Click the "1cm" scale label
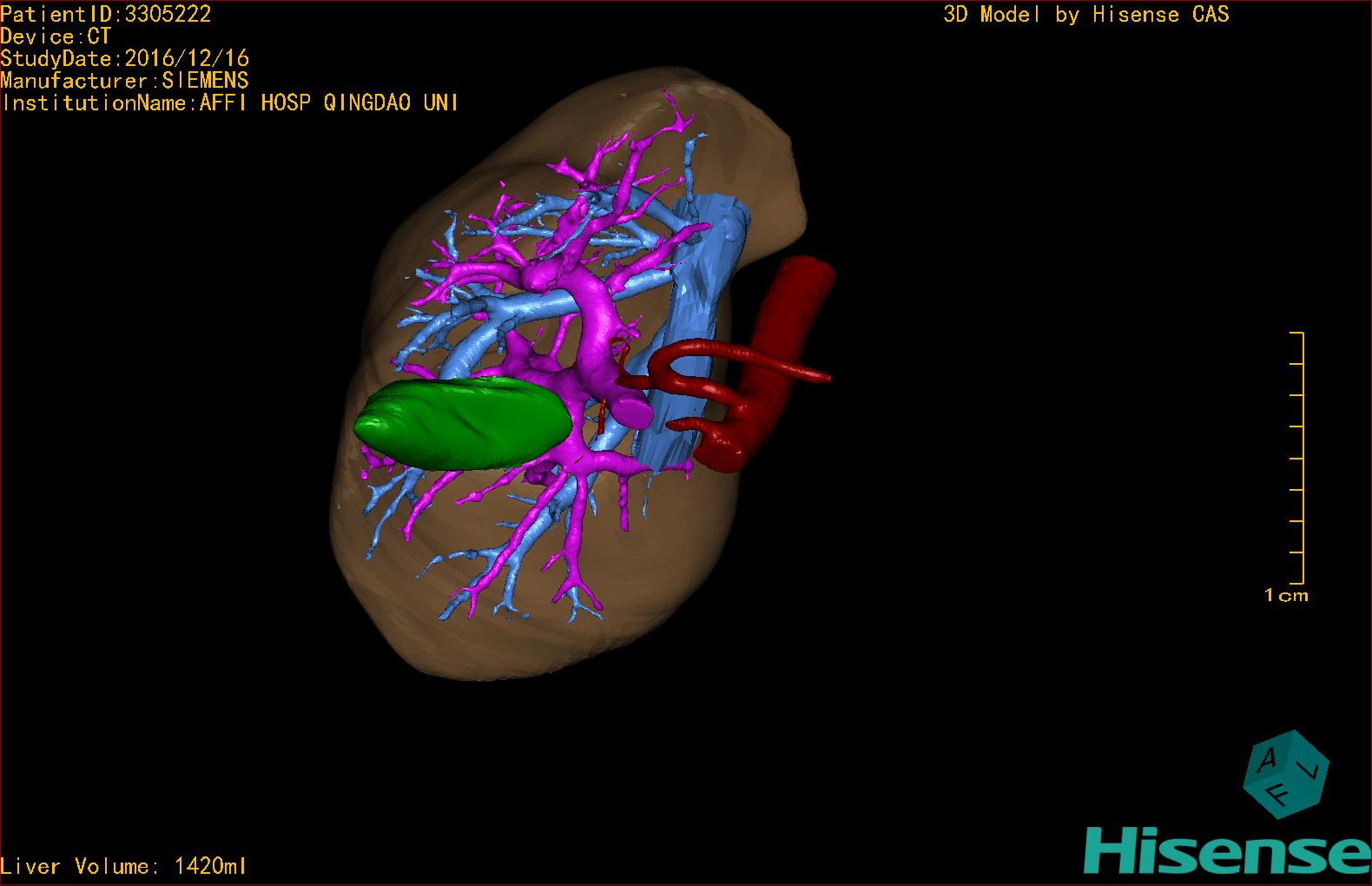Screen dimensions: 1372x886 (x=1286, y=596)
